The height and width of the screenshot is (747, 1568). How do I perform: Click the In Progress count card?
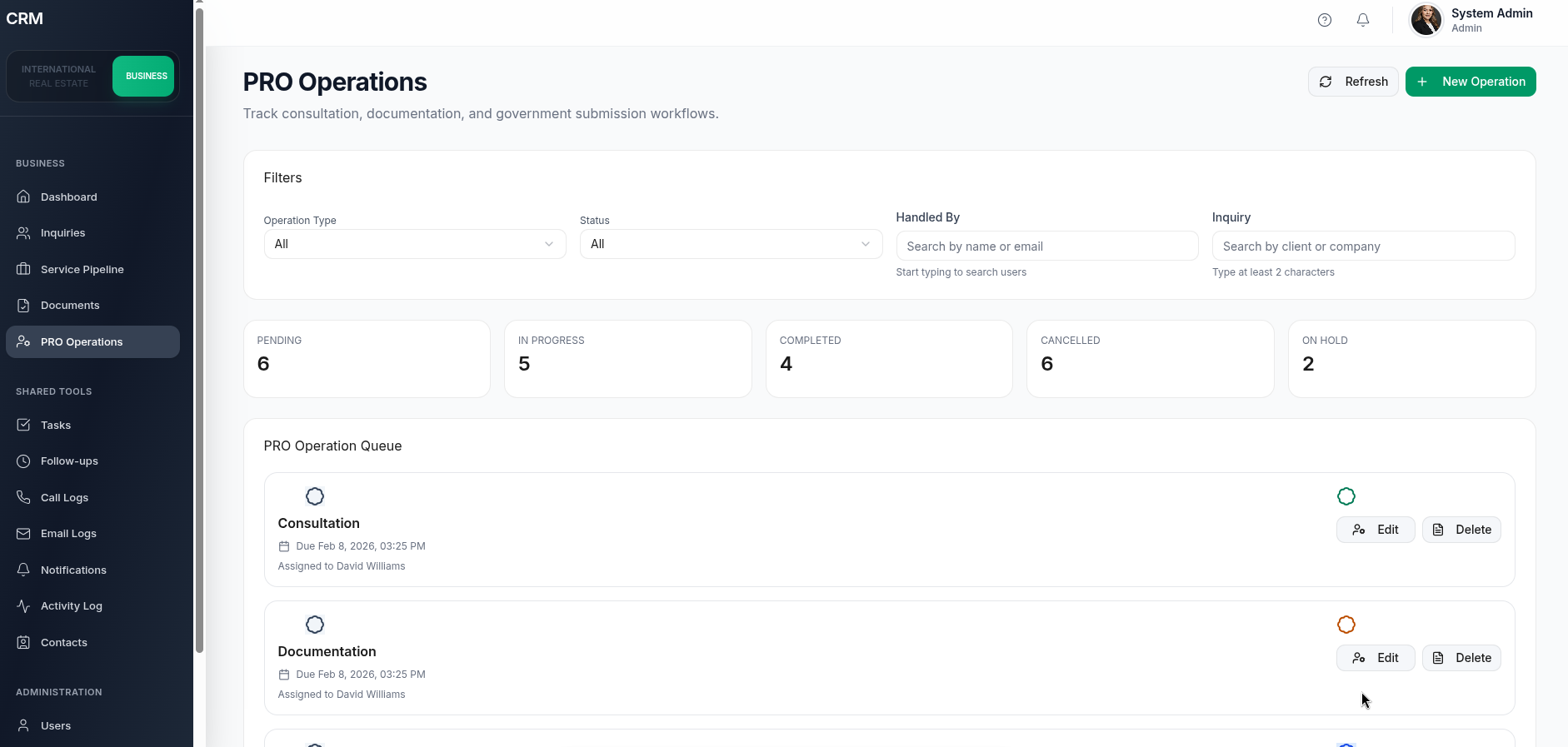(x=628, y=359)
